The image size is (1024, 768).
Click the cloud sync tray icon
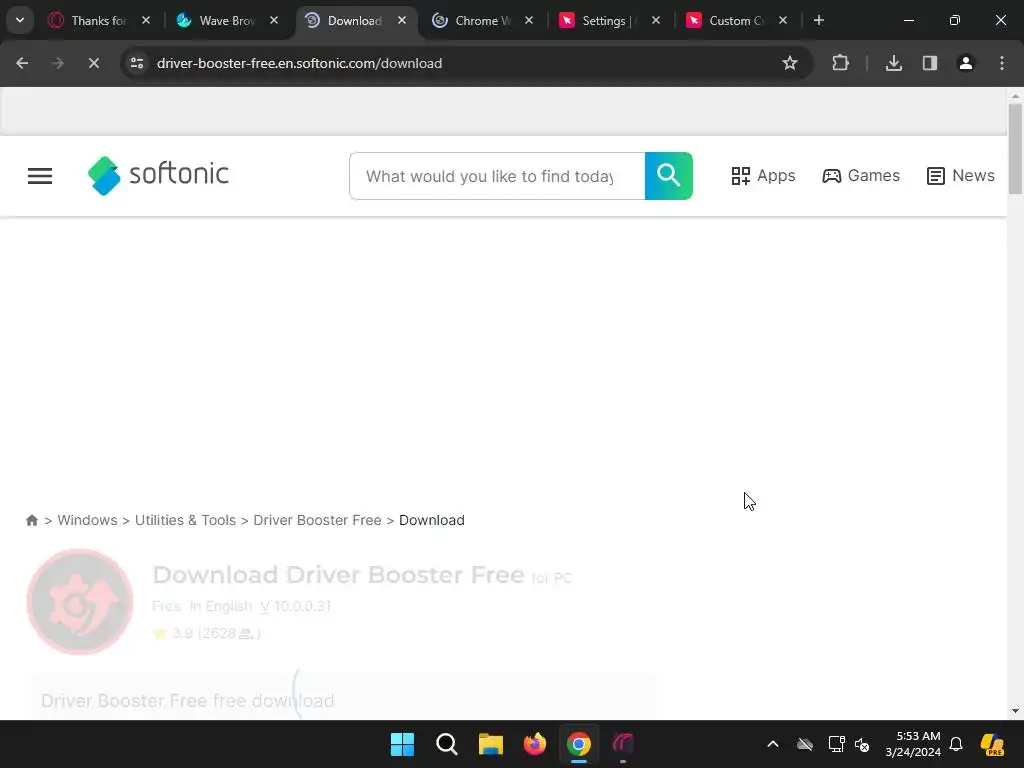(x=805, y=744)
